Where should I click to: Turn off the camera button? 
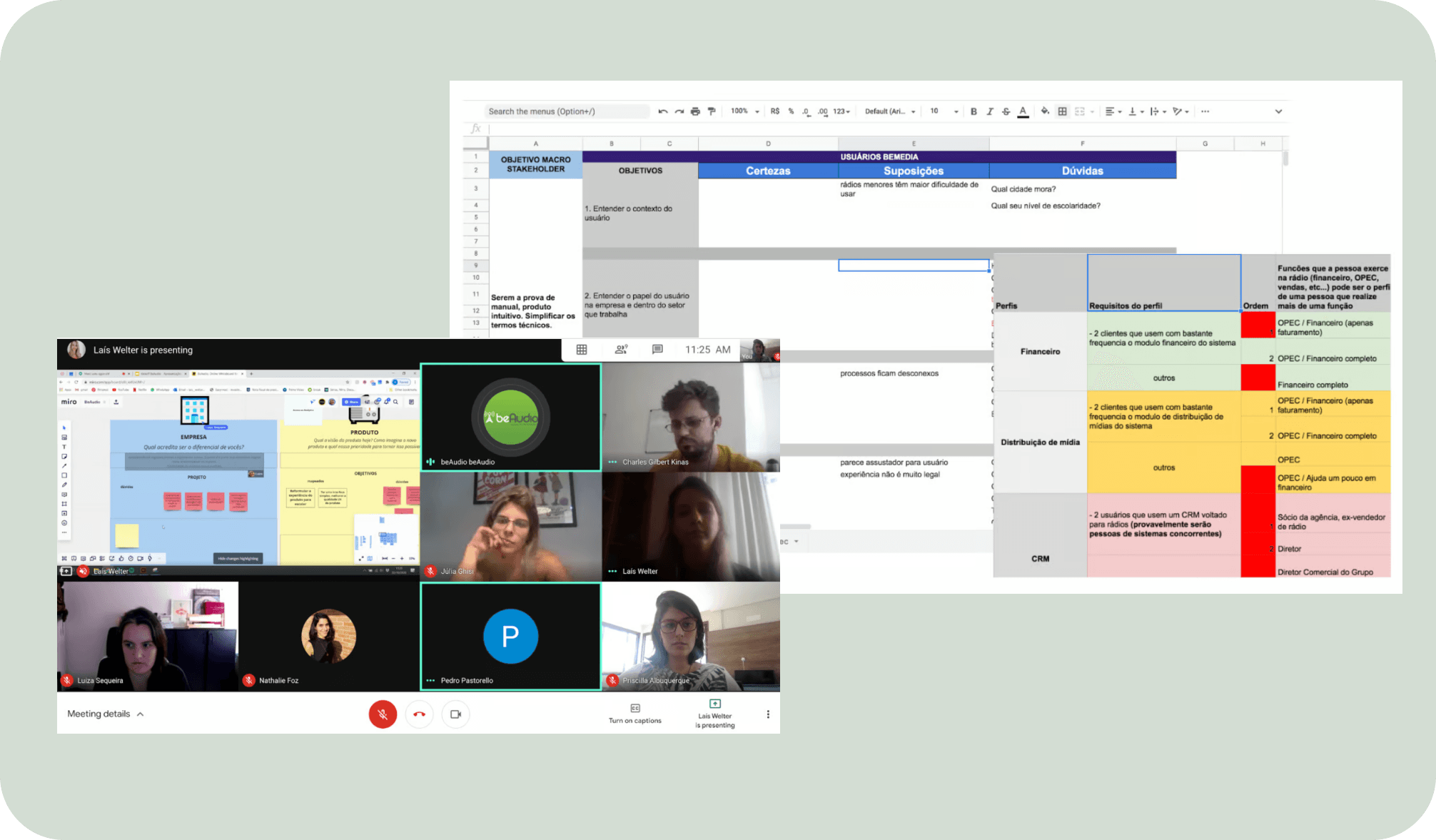(455, 714)
